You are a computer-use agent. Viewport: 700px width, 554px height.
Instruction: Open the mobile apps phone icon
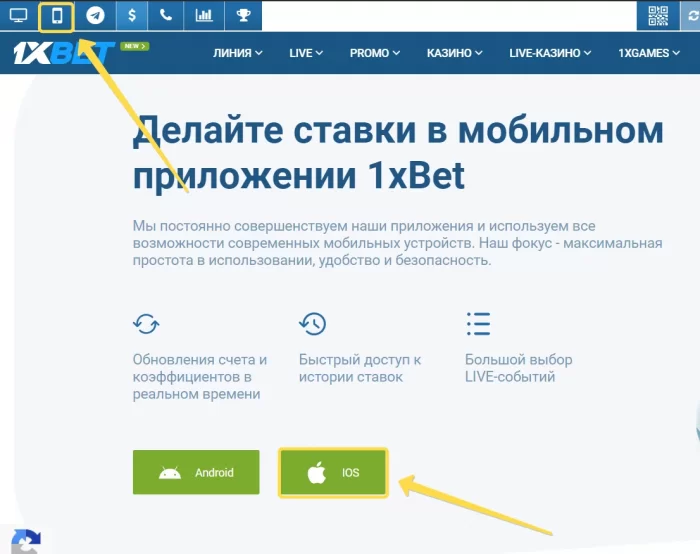point(57,17)
